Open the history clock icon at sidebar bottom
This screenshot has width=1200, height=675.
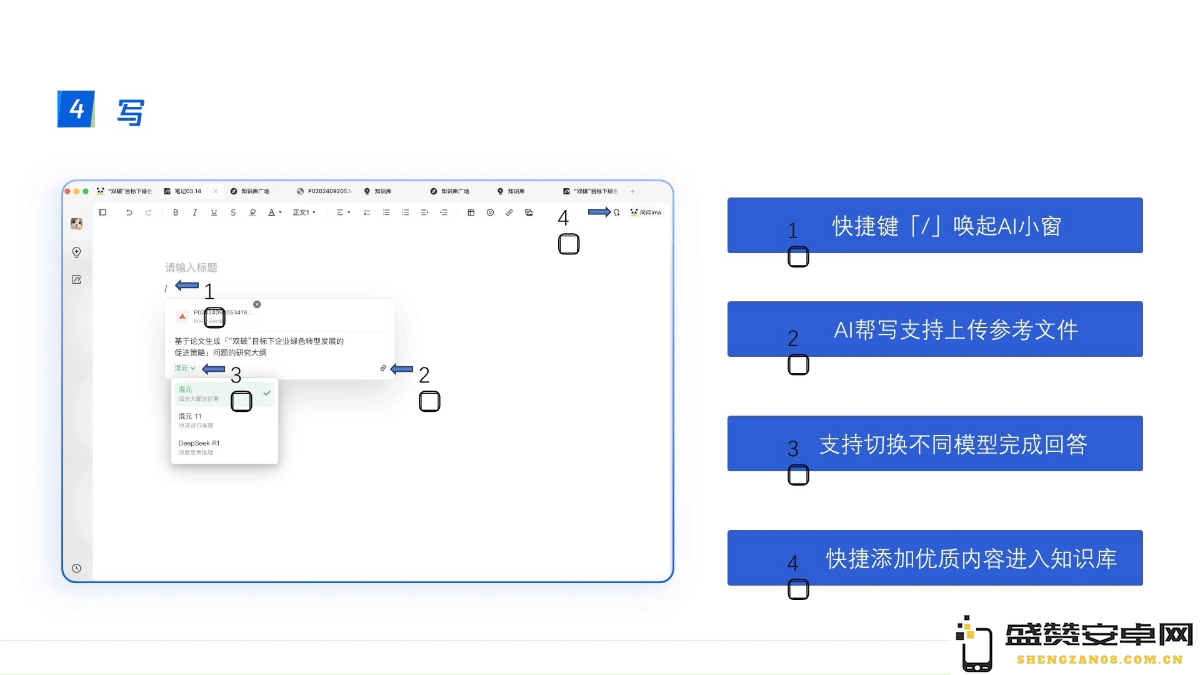pos(76,568)
